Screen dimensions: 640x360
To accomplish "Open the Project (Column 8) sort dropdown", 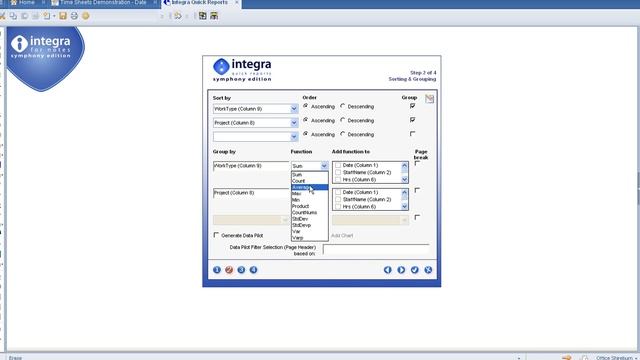I will pos(294,123).
